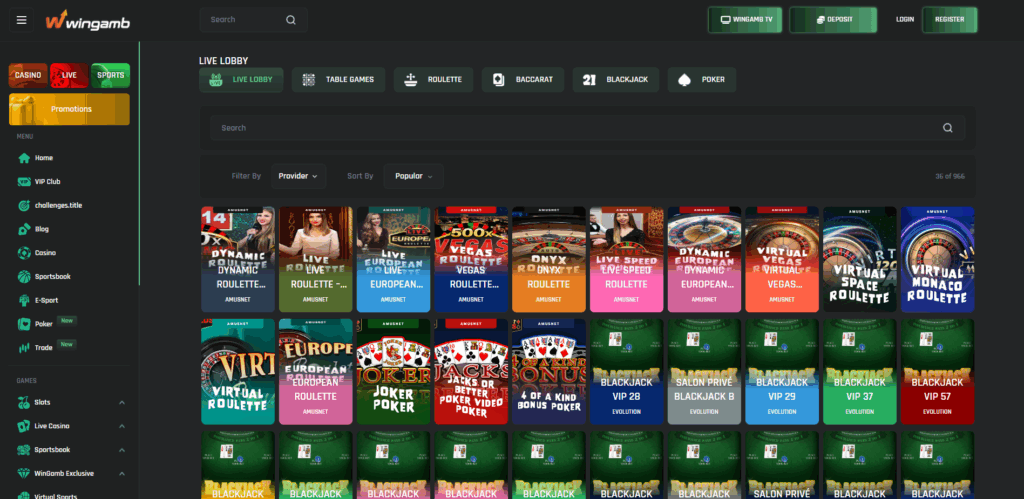The width and height of the screenshot is (1024, 499).
Task: Click the Trade icon in sidebar
Action: click(24, 347)
